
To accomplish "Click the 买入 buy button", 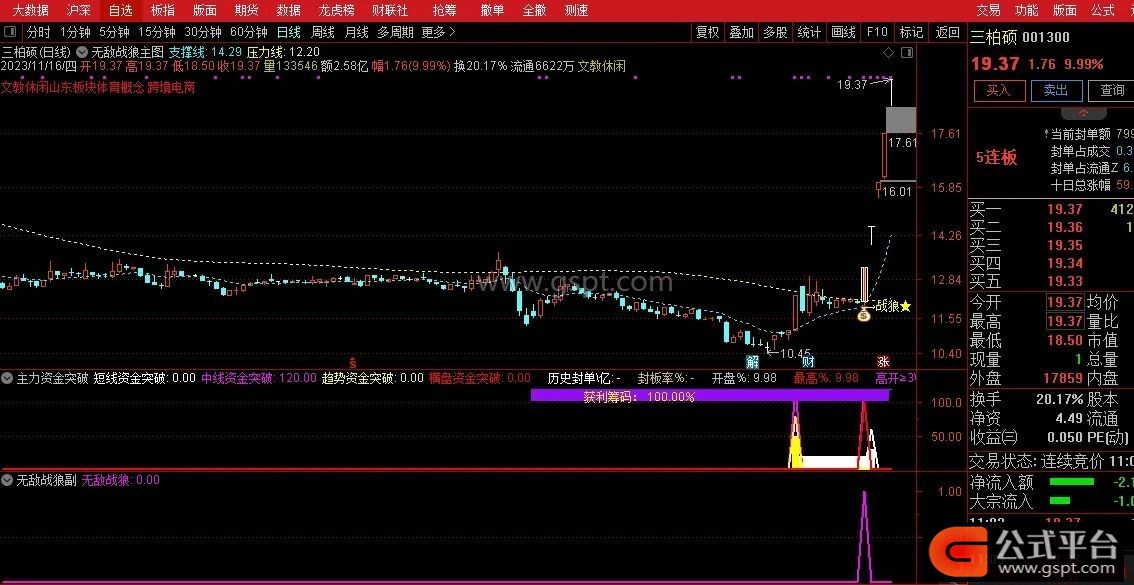I will coord(999,90).
